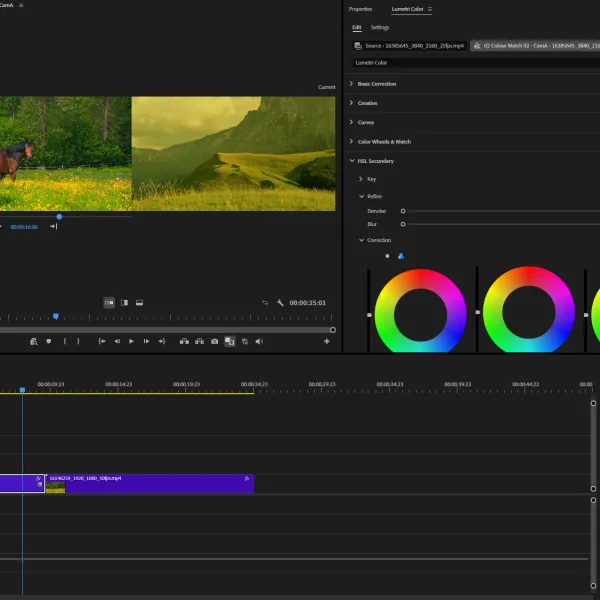Image resolution: width=600 pixels, height=600 pixels.
Task: Click the Export Frame camera icon
Action: pyautogui.click(x=214, y=341)
